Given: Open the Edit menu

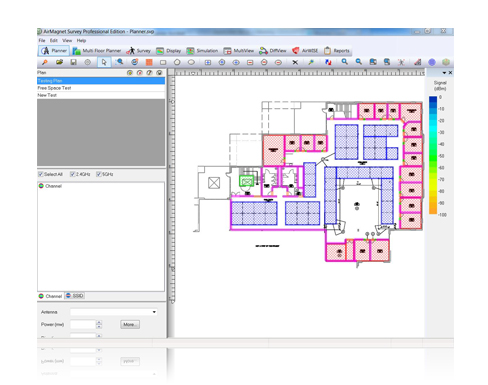Looking at the screenshot, I should [54, 40].
